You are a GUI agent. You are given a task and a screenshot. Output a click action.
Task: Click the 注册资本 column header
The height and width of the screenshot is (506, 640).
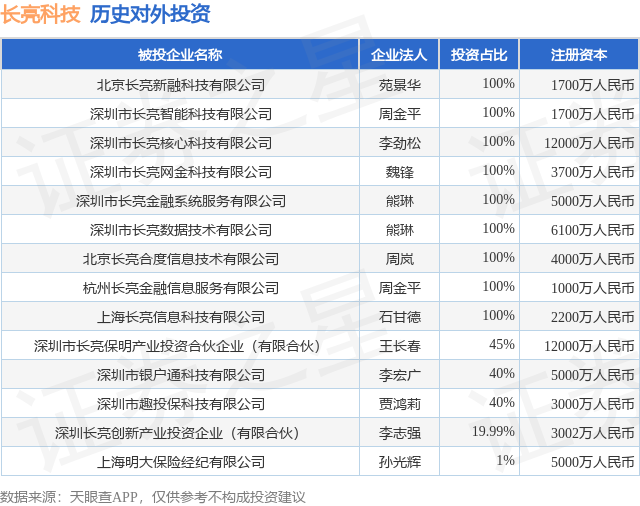coord(579,54)
